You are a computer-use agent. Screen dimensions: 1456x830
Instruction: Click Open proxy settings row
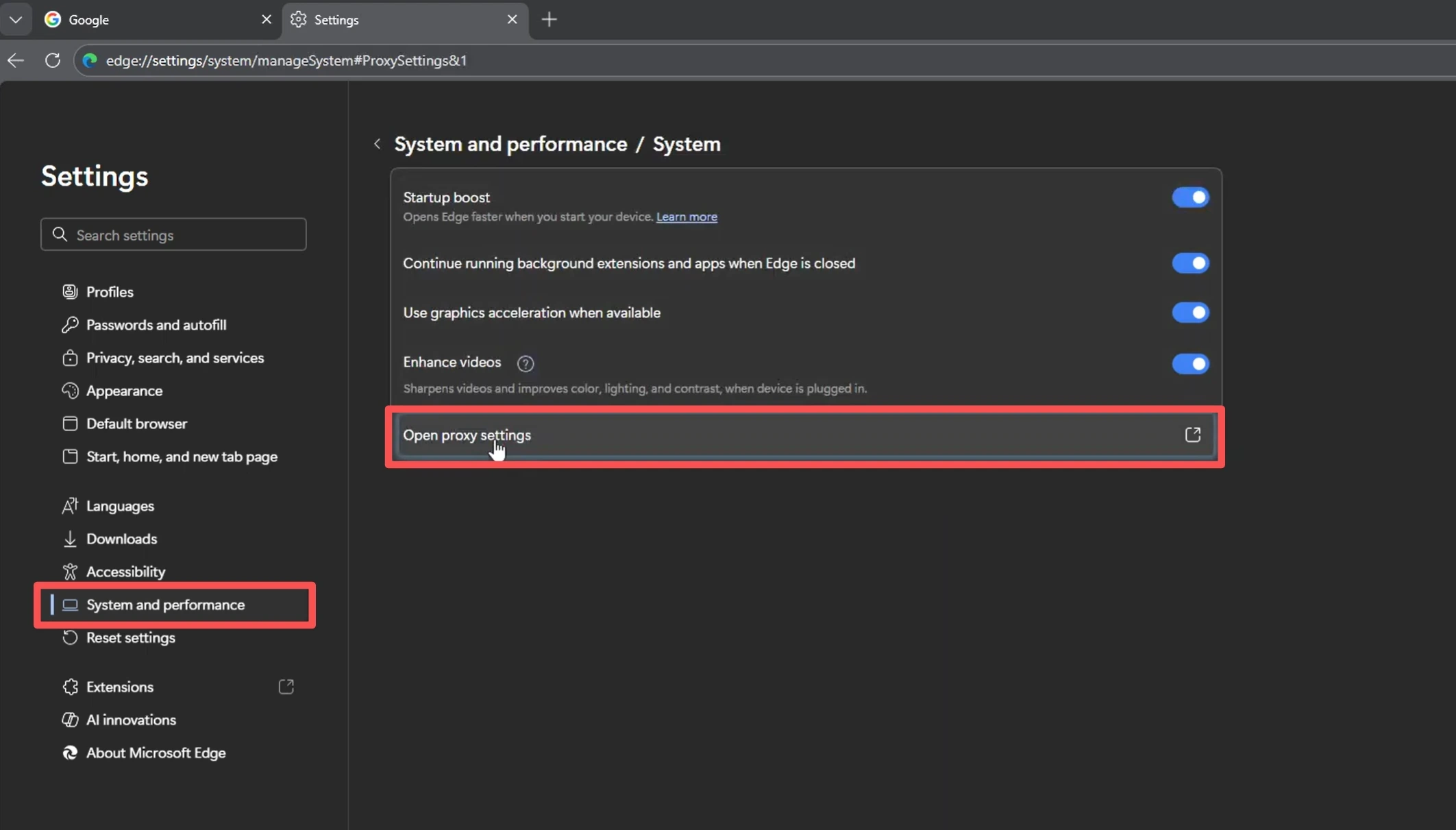pyautogui.click(x=805, y=435)
